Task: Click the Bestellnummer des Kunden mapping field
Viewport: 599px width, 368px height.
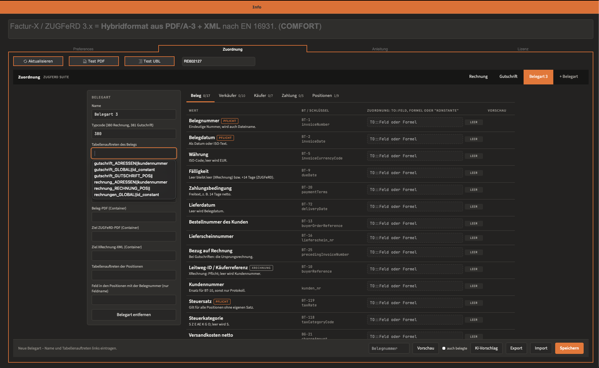Action: (414, 223)
